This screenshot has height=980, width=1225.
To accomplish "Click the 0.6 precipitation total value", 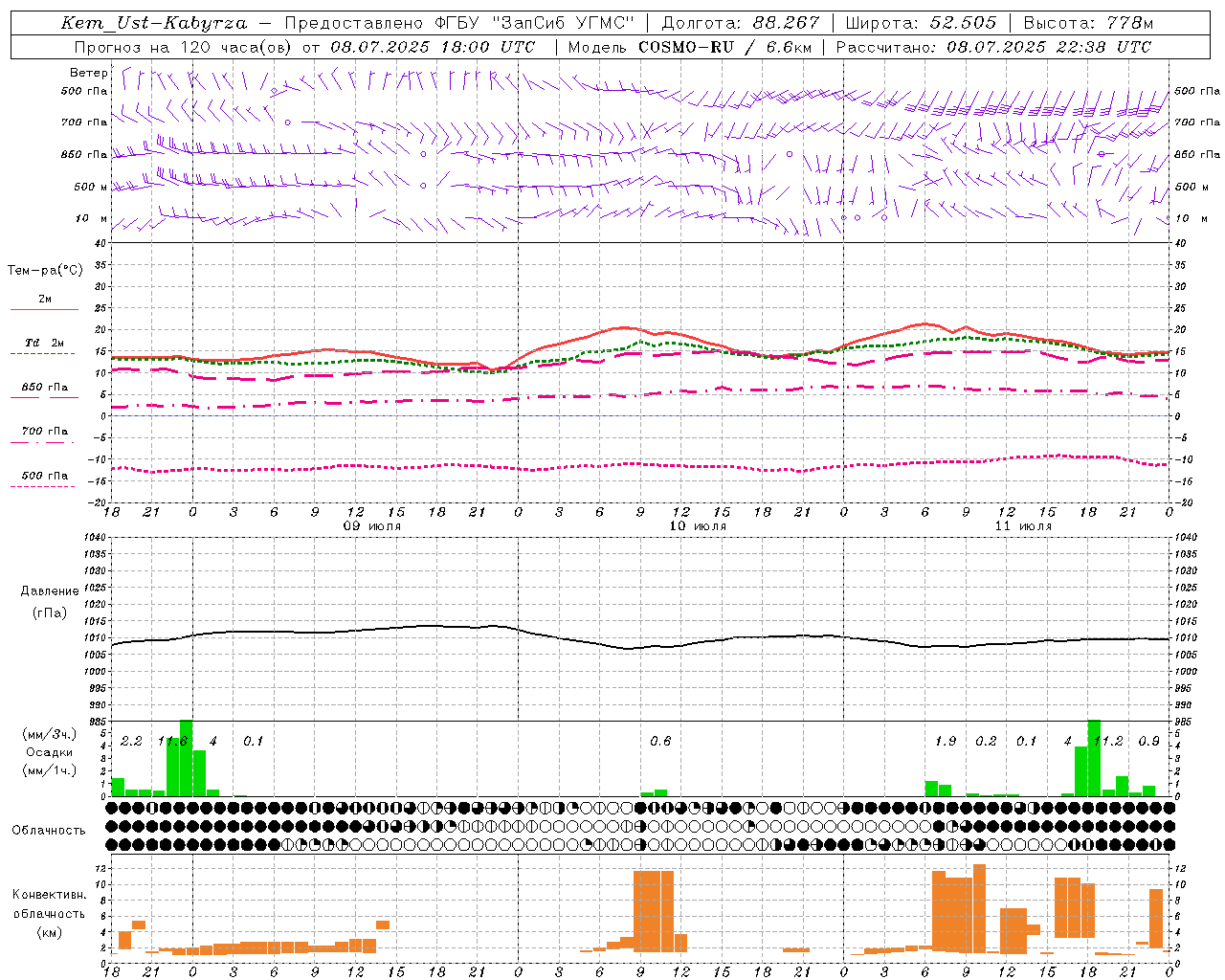I will (x=660, y=742).
